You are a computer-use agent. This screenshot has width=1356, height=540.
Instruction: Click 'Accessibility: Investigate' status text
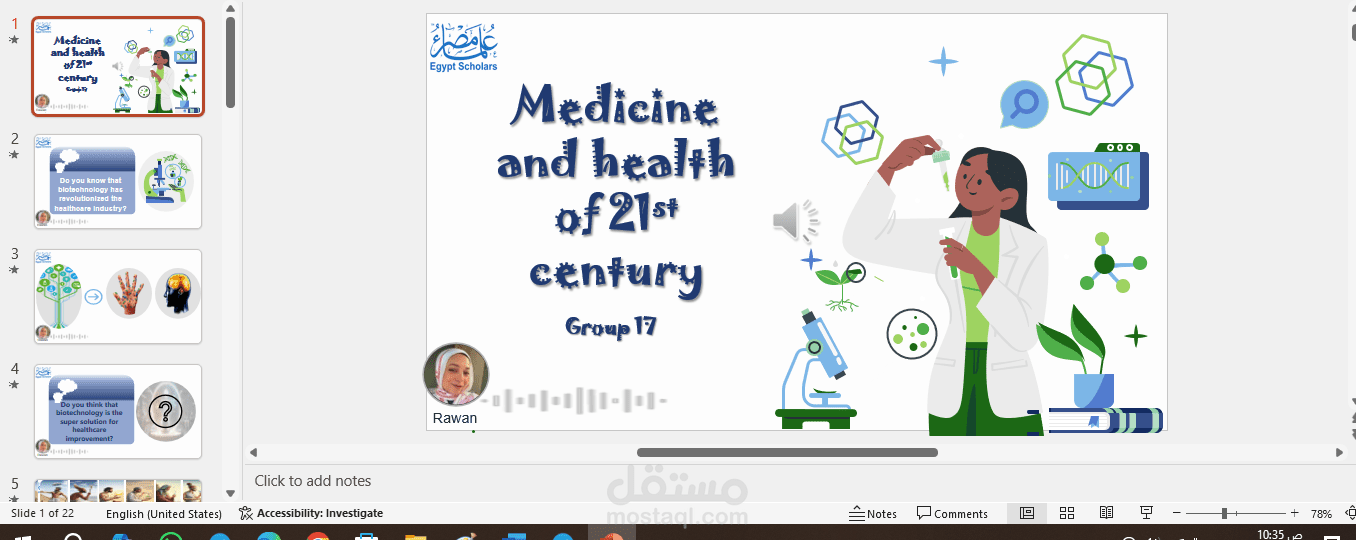pos(320,513)
